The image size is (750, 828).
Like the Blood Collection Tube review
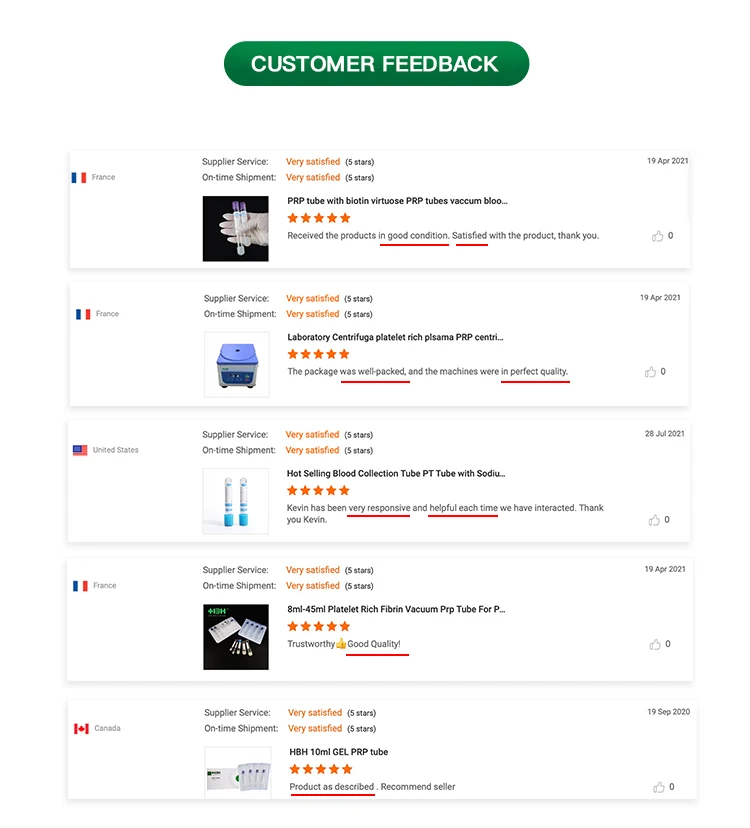[655, 520]
